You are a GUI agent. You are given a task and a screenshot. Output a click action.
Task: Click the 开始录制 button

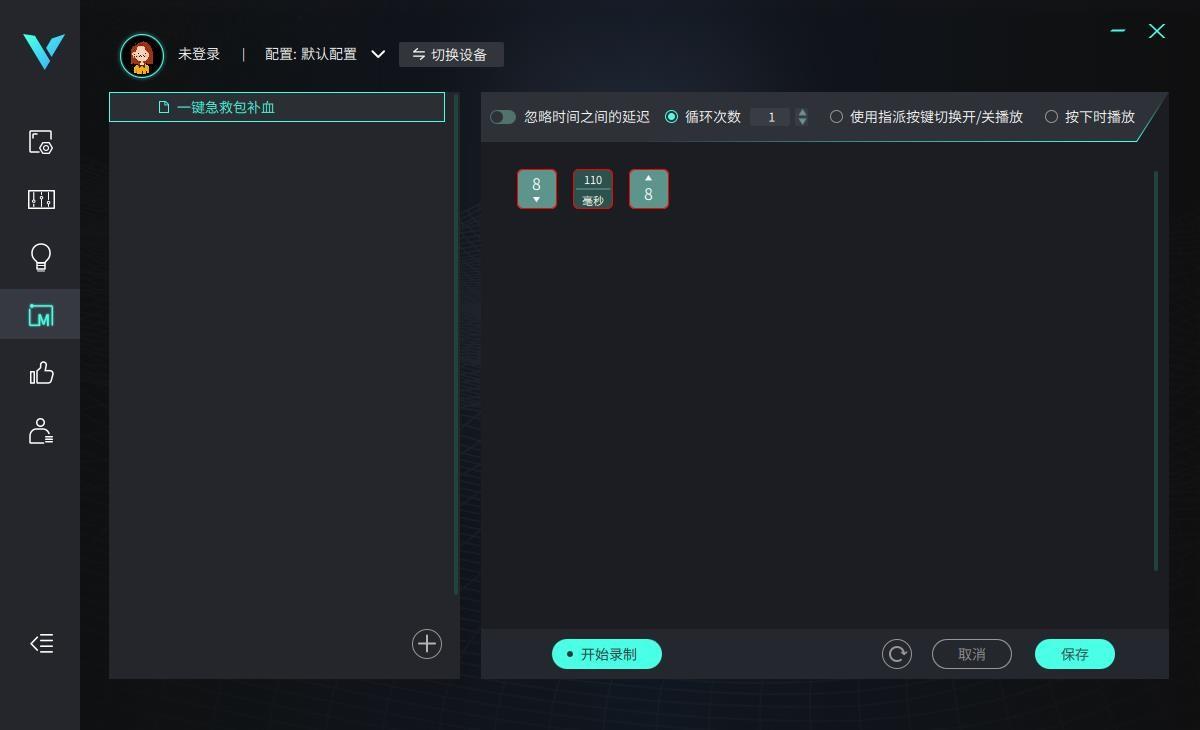coord(607,654)
